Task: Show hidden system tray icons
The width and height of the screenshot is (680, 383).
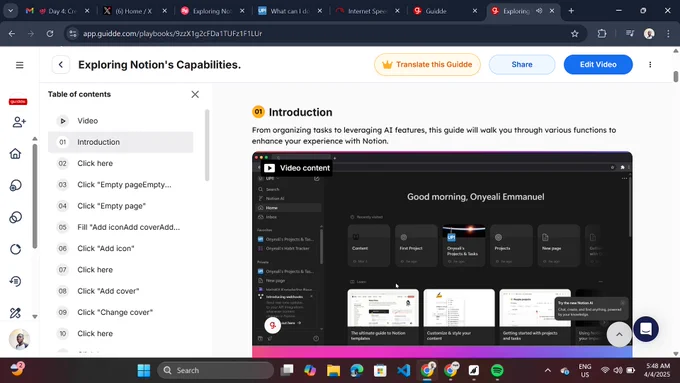Action: [x=548, y=370]
